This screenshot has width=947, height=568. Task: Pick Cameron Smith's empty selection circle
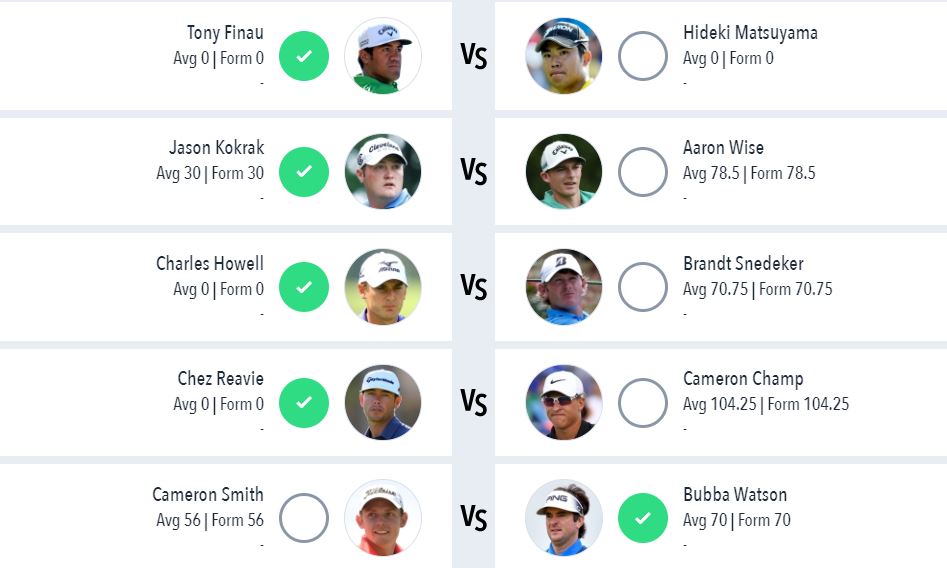(304, 518)
